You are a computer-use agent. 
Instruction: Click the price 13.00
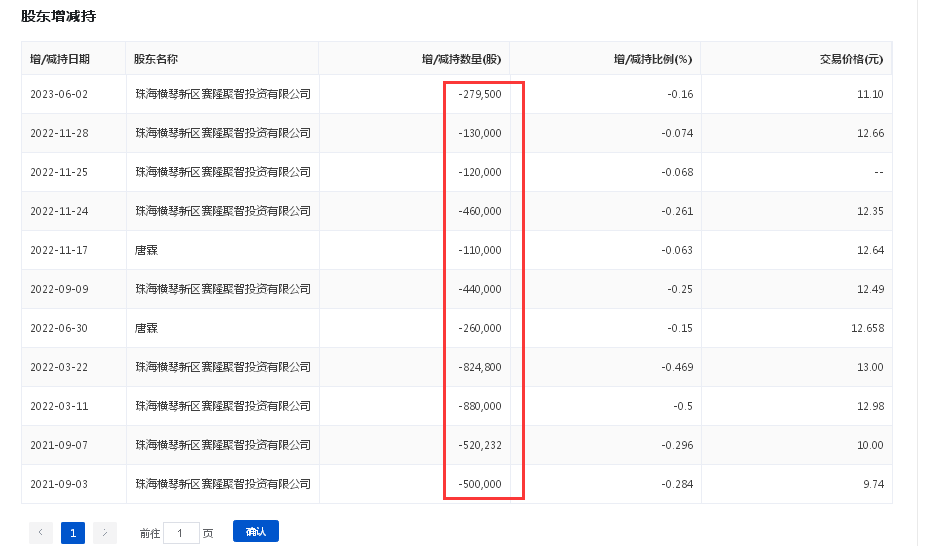pos(870,368)
